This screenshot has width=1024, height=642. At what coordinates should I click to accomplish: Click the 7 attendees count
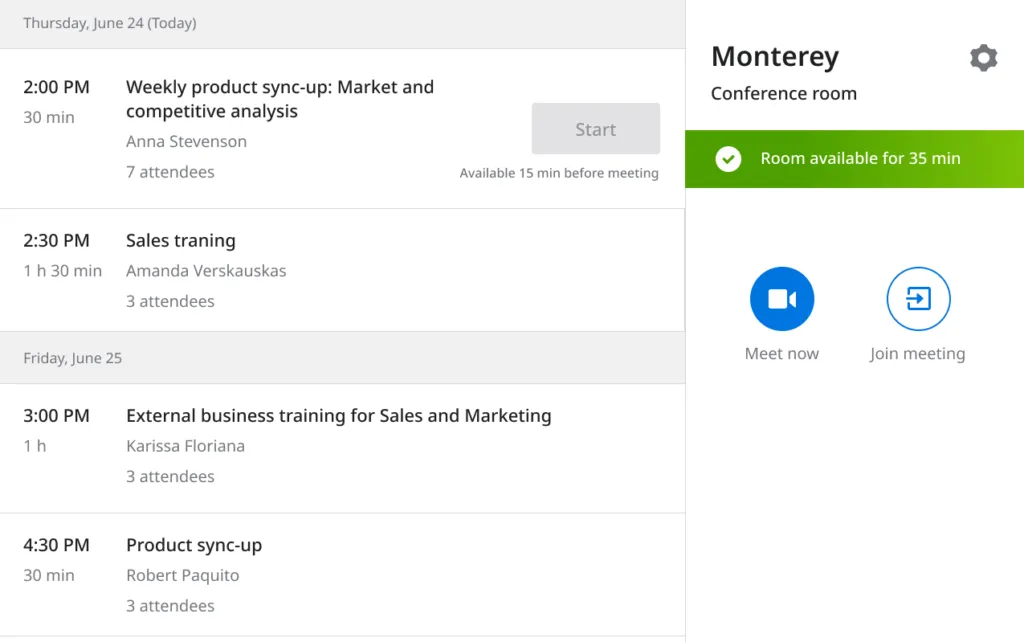point(170,172)
